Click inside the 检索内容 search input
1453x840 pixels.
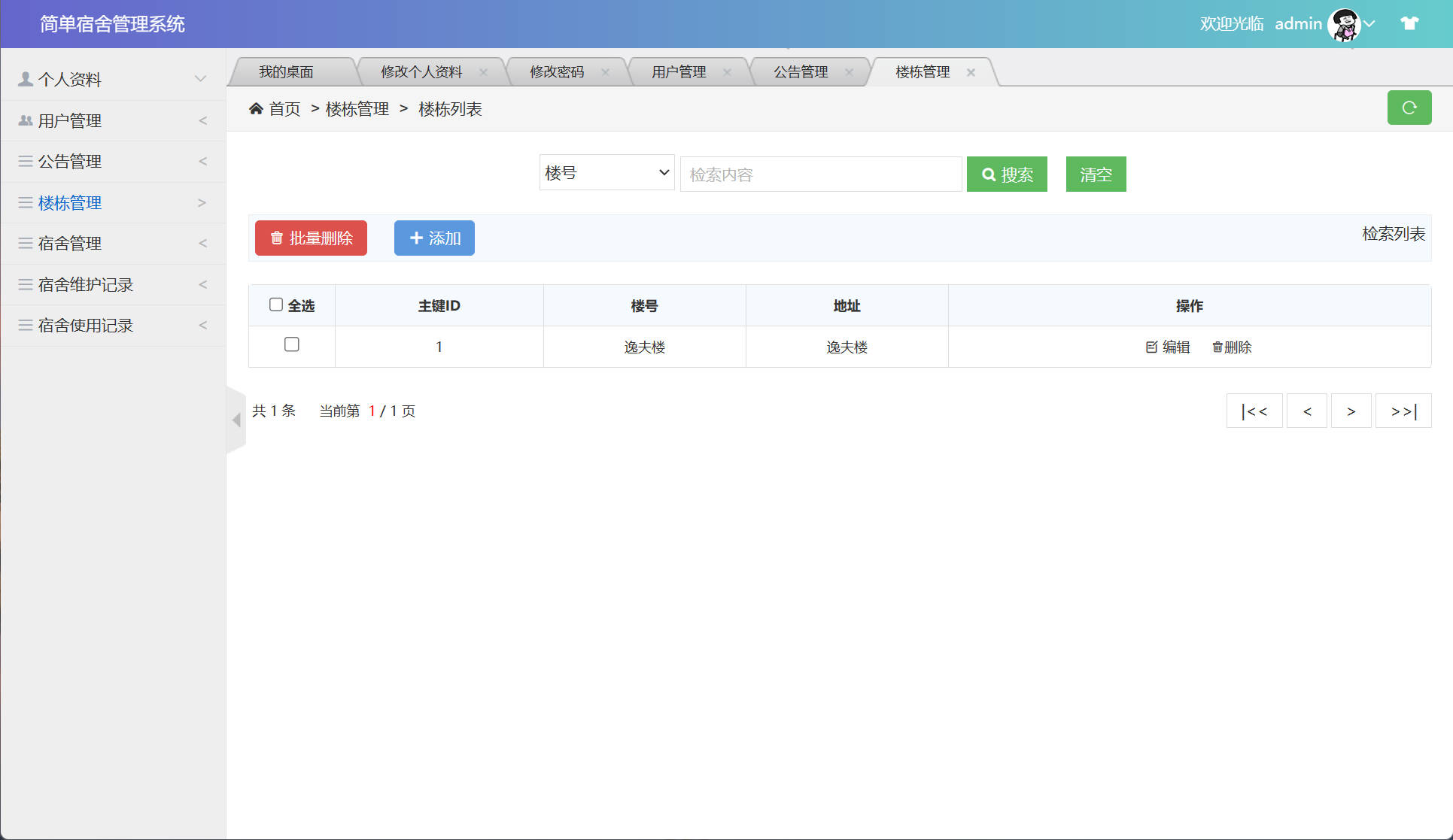point(819,174)
